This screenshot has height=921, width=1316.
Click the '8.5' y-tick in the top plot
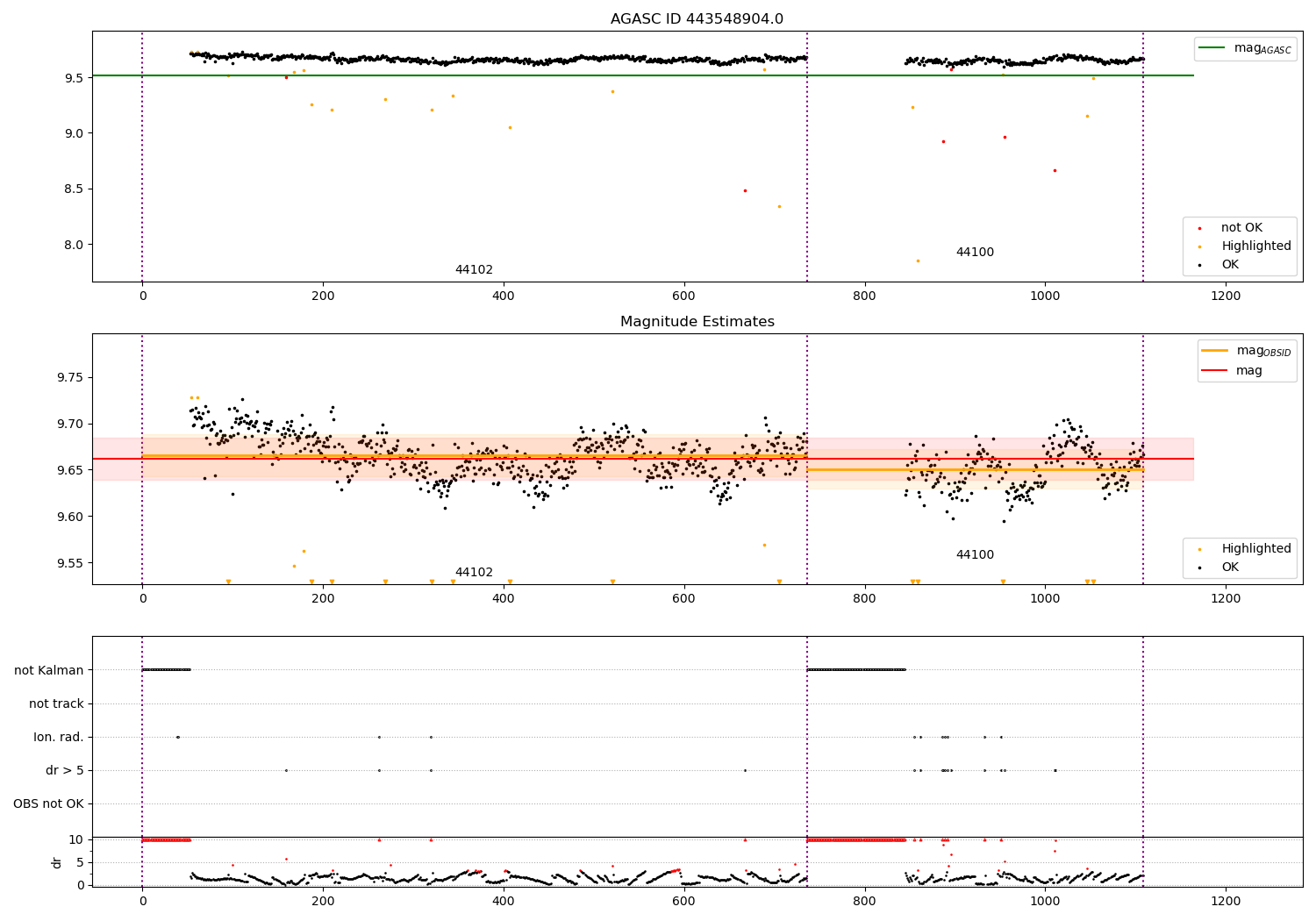(73, 189)
